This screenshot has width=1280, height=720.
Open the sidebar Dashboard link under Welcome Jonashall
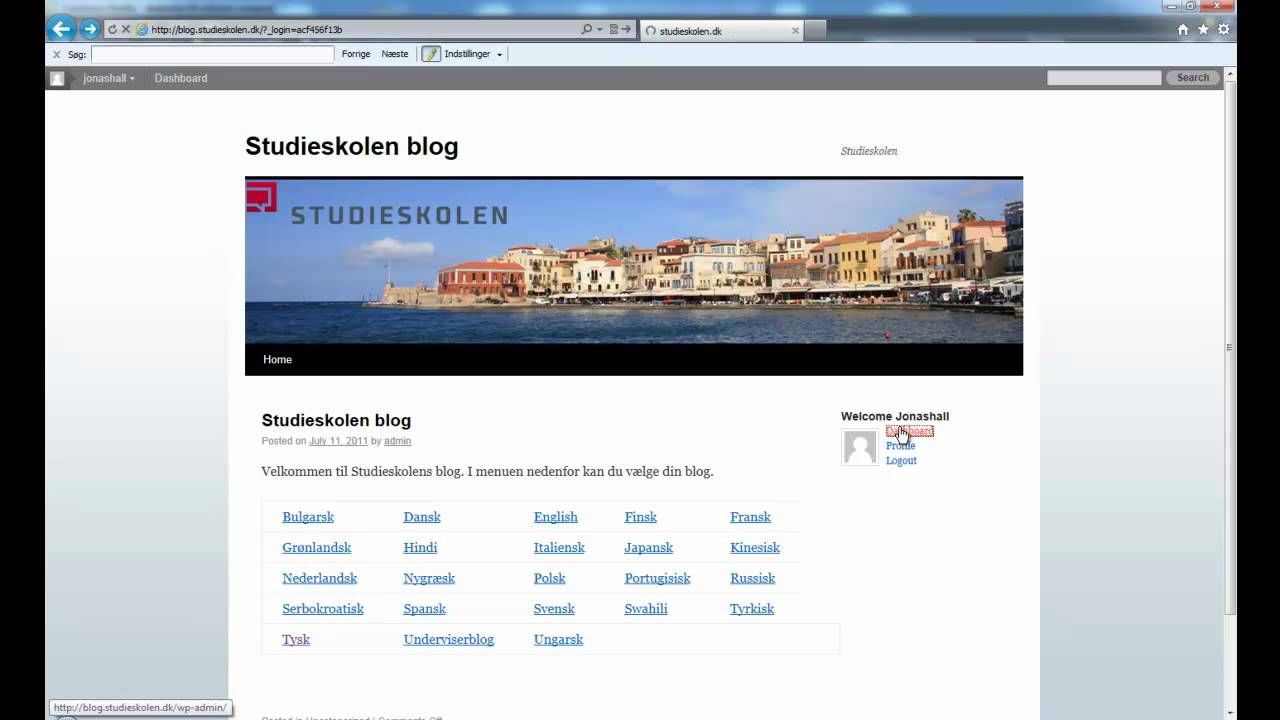(x=910, y=431)
